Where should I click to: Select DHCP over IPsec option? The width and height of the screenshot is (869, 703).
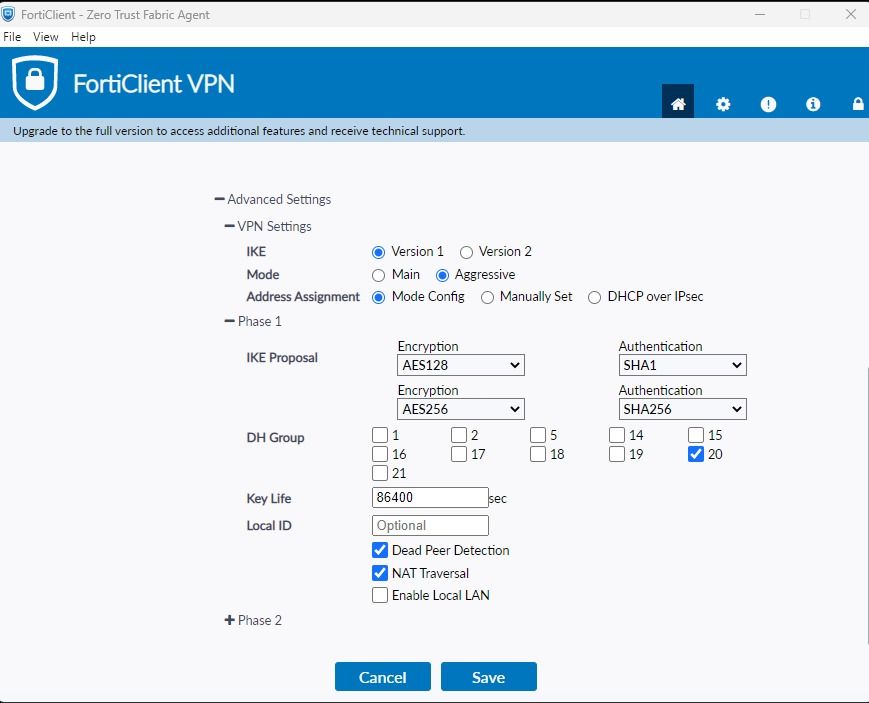(595, 297)
